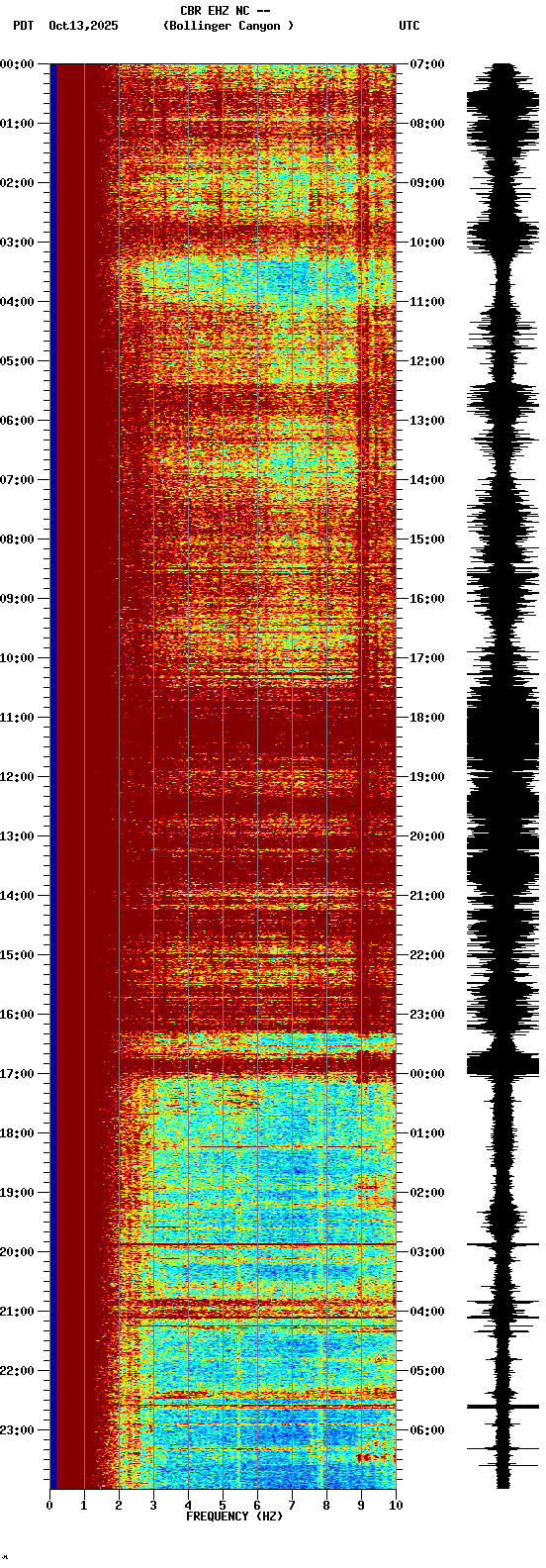The image size is (546, 1568).
Task: Click the UTC time label "-11:00"
Action: [426, 302]
